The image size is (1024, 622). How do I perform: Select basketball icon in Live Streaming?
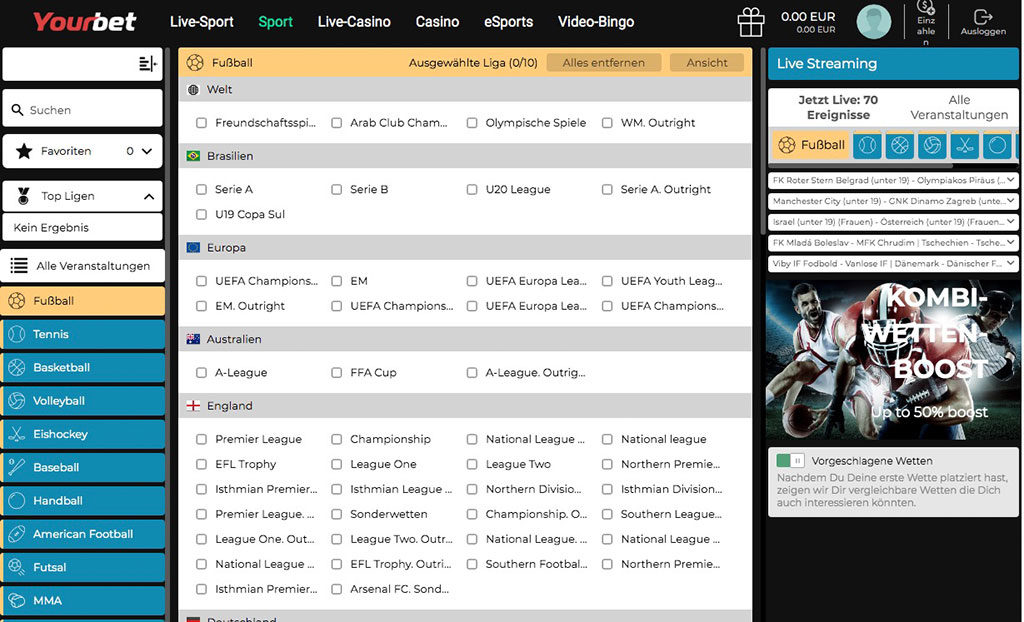900,145
